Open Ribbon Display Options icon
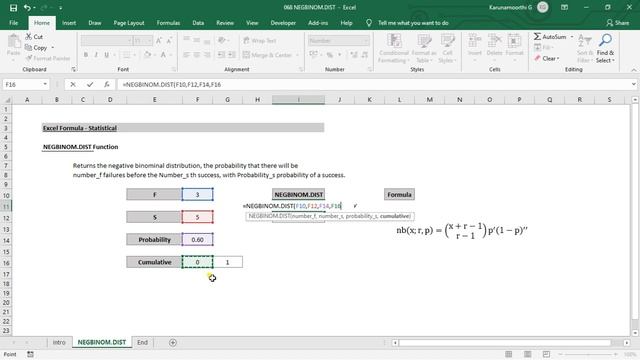Viewport: 640px width, 360px height. point(564,7)
